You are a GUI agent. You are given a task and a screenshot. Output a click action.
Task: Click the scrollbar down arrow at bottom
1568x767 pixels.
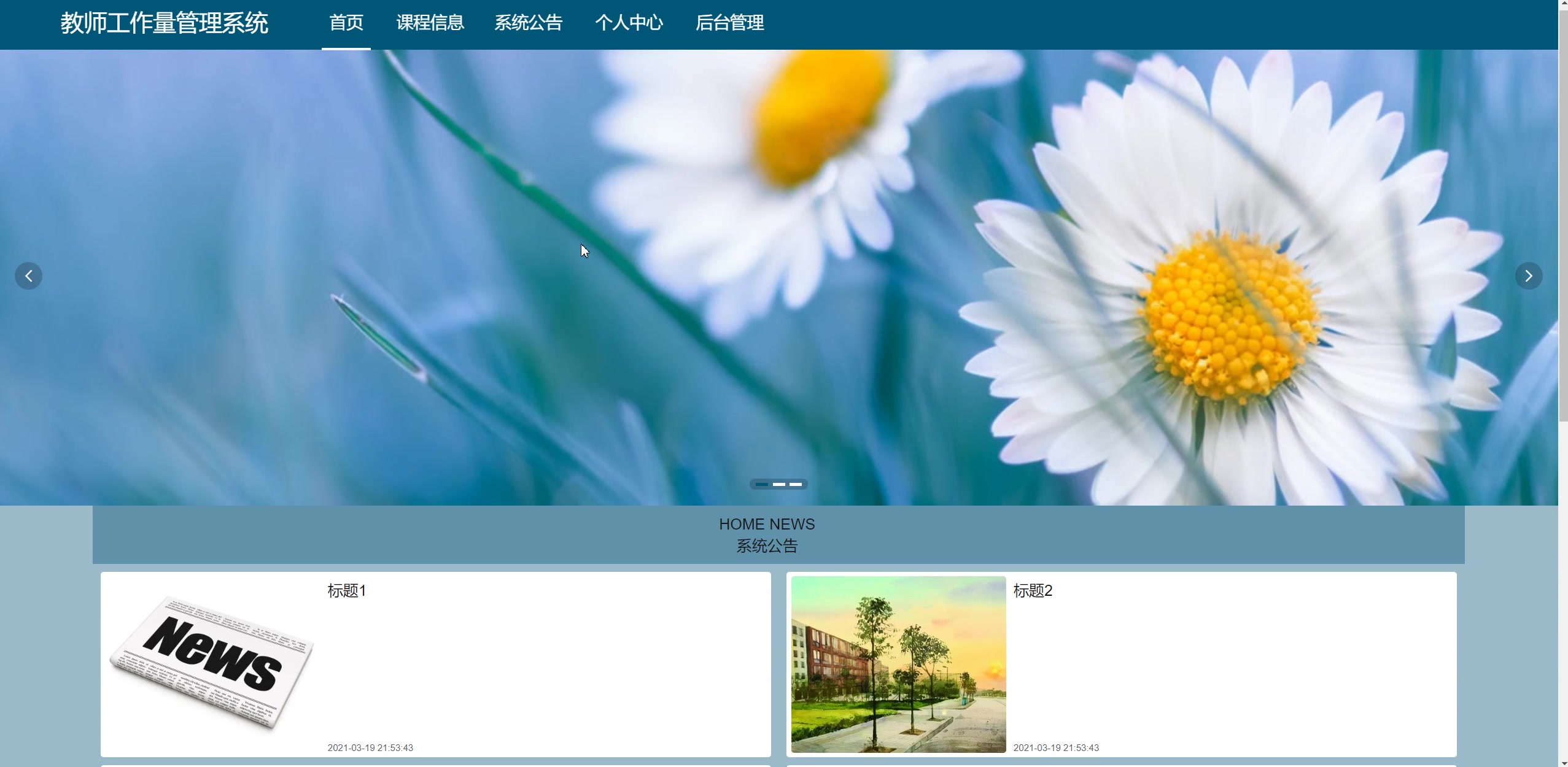click(x=1563, y=763)
